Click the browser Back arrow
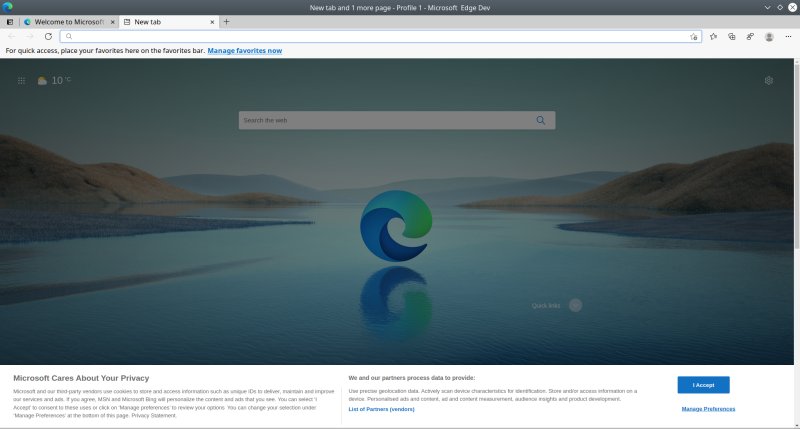Viewport: 800px width, 429px height. pos(12,36)
